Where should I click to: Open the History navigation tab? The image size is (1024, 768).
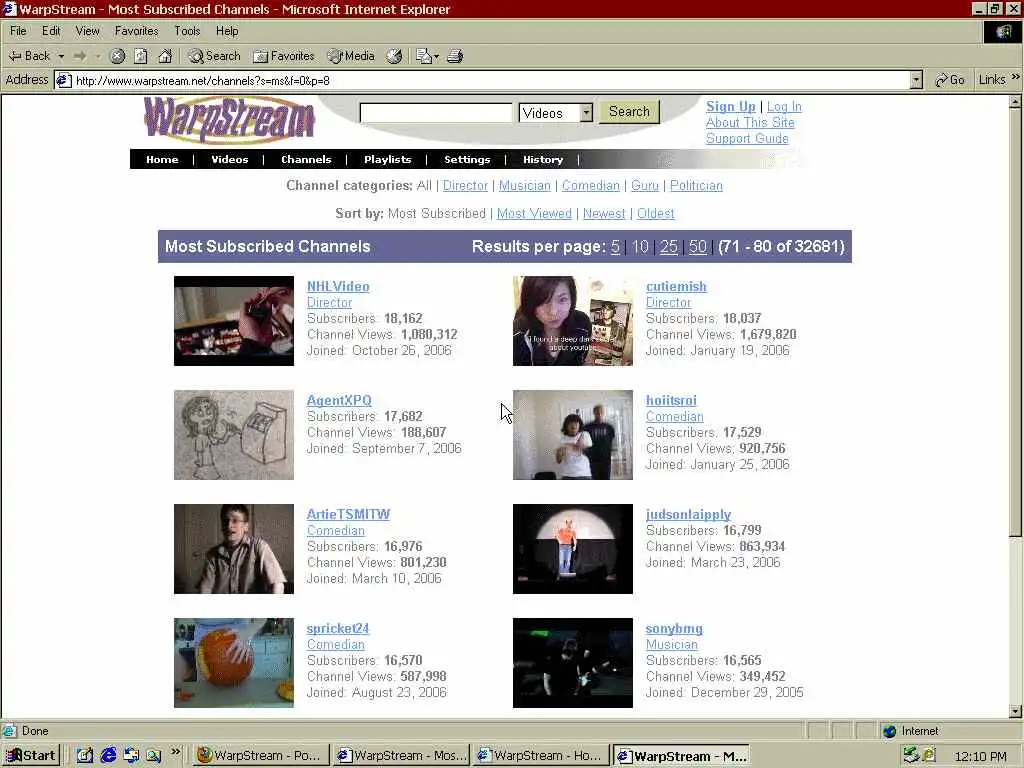tap(543, 159)
